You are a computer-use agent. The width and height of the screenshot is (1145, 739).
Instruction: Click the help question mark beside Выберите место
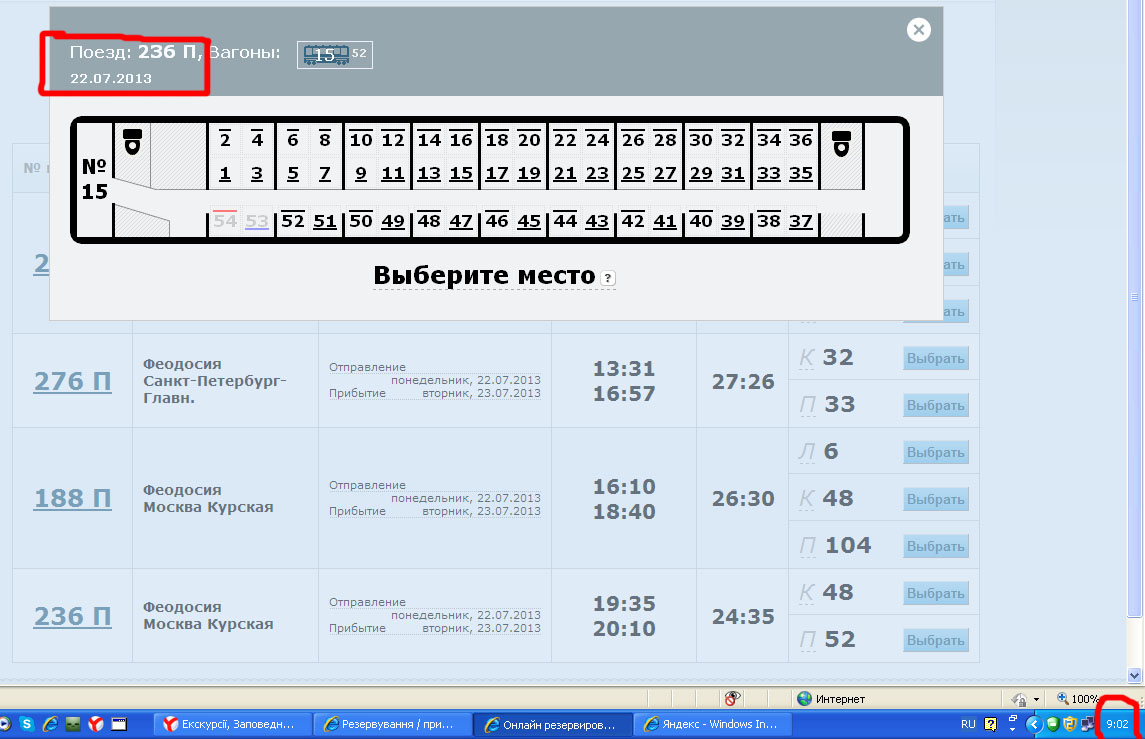[x=607, y=278]
